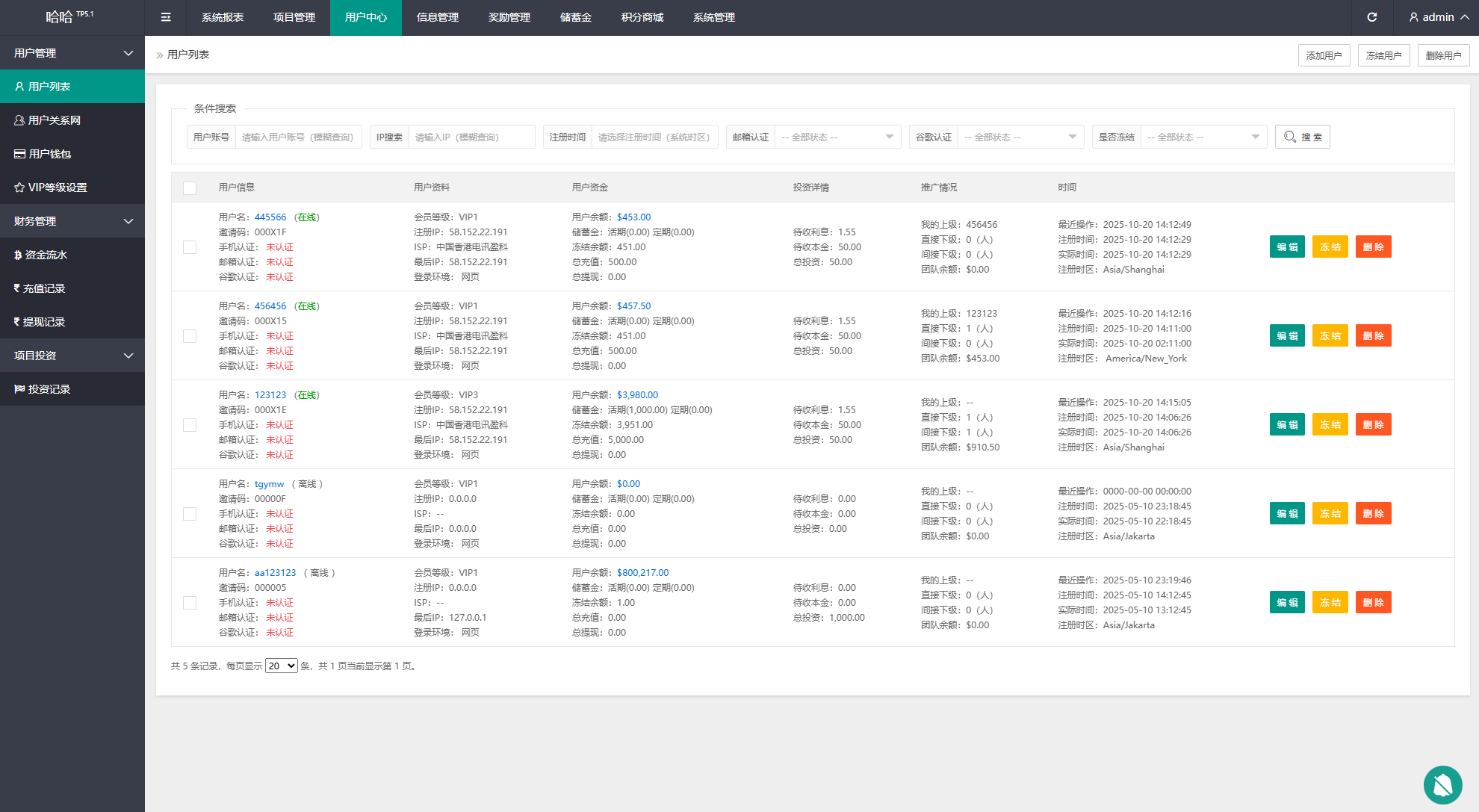This screenshot has height=812, width=1479.
Task: Open the user wallet card icon
Action: tap(19, 154)
